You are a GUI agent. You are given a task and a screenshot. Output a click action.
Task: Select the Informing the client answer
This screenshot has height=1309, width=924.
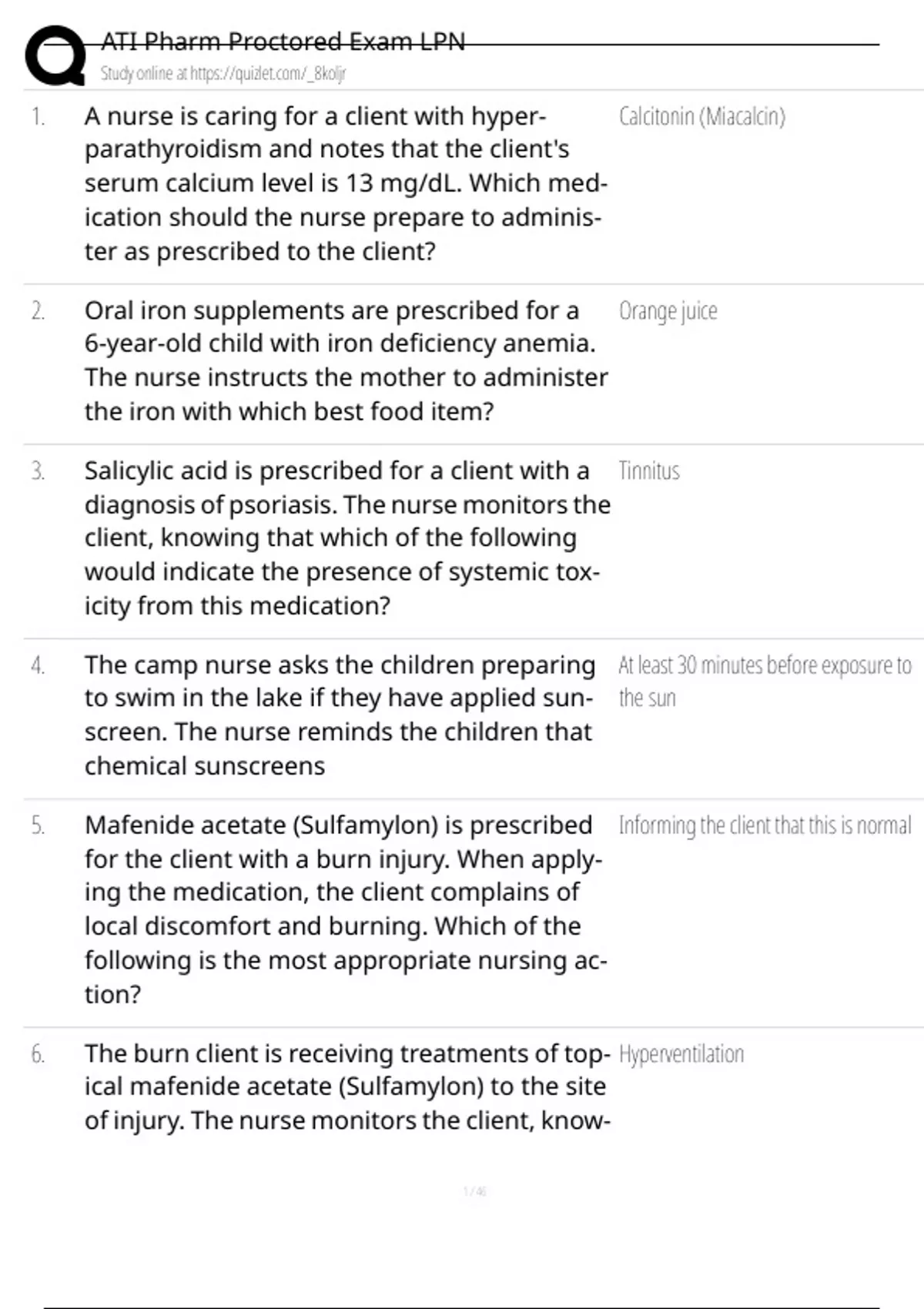click(765, 825)
